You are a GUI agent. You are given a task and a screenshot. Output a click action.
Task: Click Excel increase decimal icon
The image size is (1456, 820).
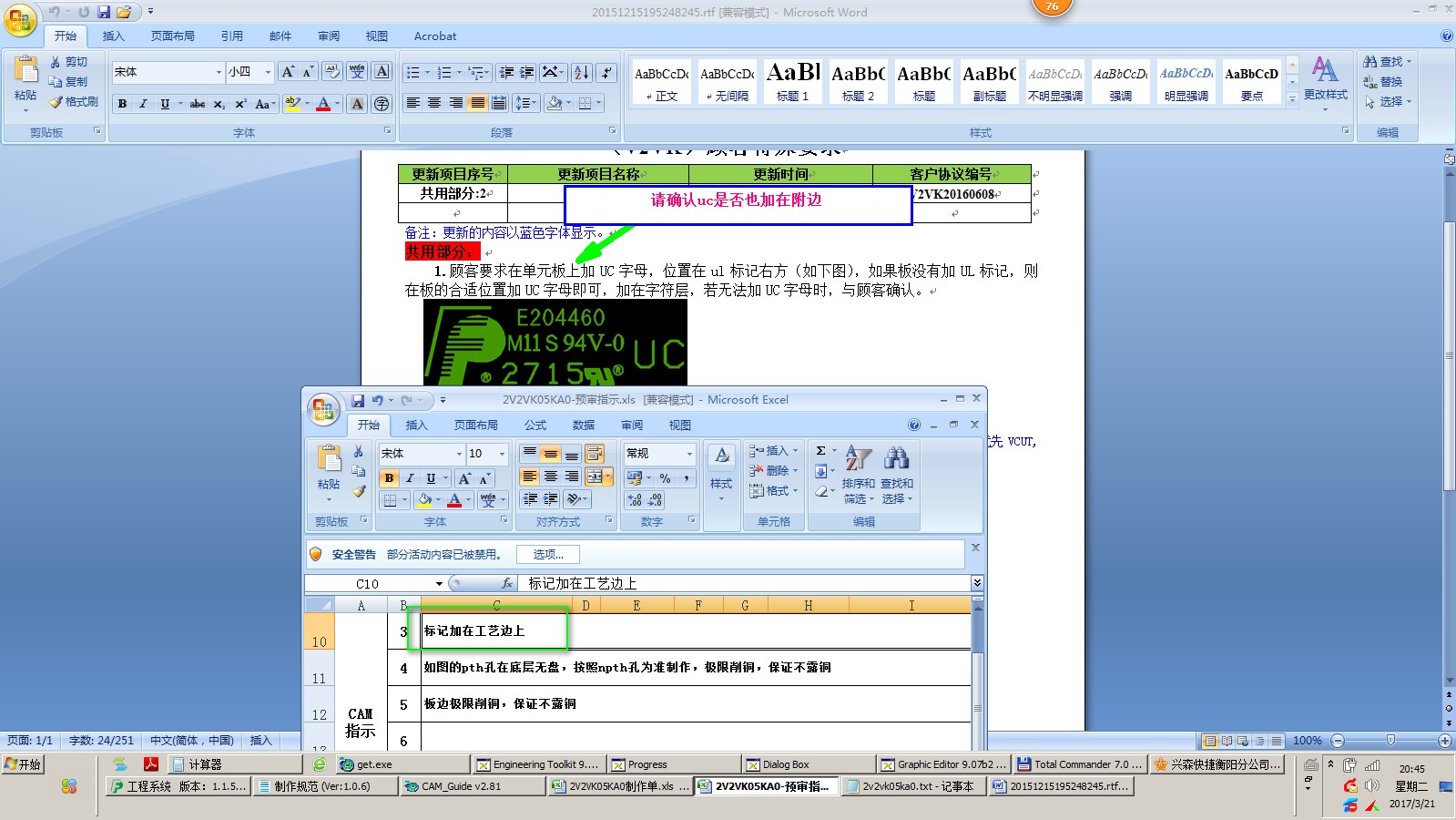coord(635,500)
